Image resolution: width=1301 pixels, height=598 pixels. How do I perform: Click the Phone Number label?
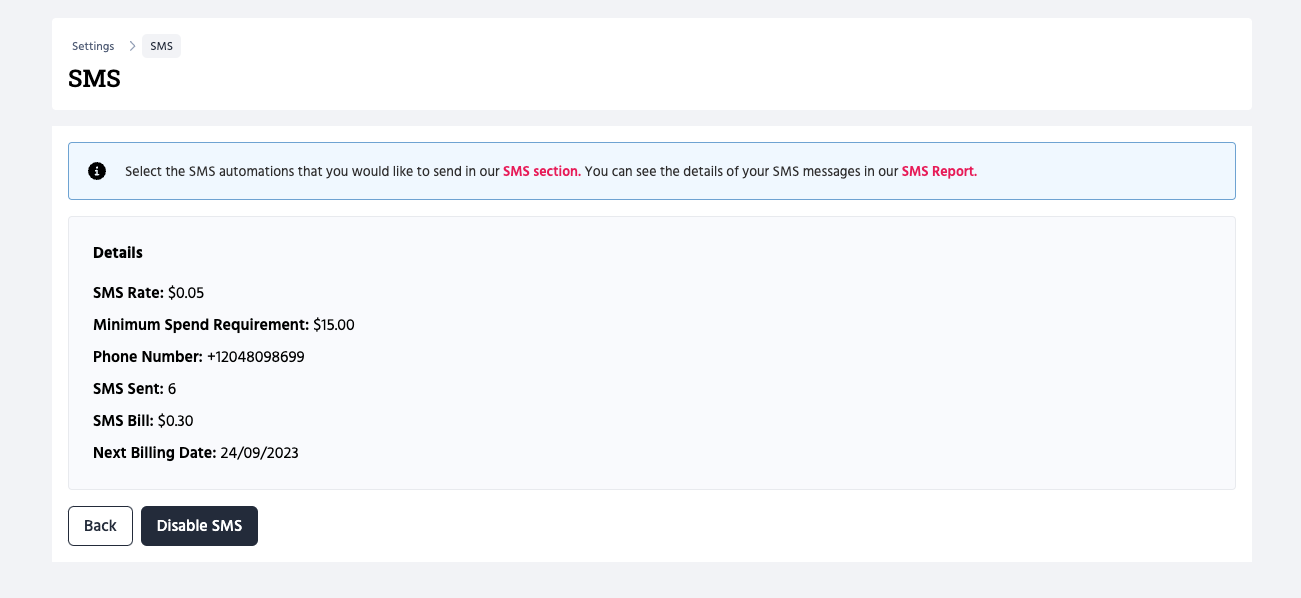click(147, 357)
